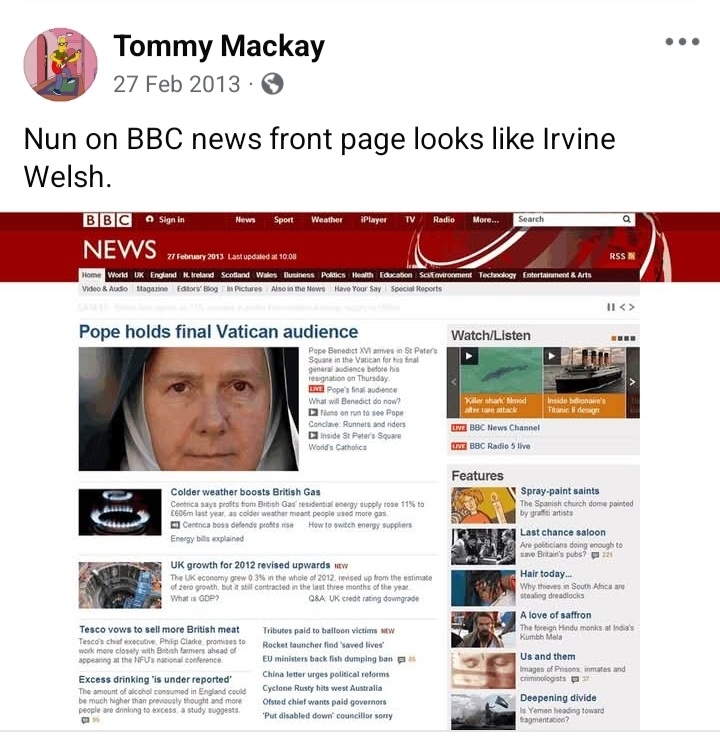Screen dimensions: 720x745
Task: Click the search magnifier icon
Action: point(627,219)
